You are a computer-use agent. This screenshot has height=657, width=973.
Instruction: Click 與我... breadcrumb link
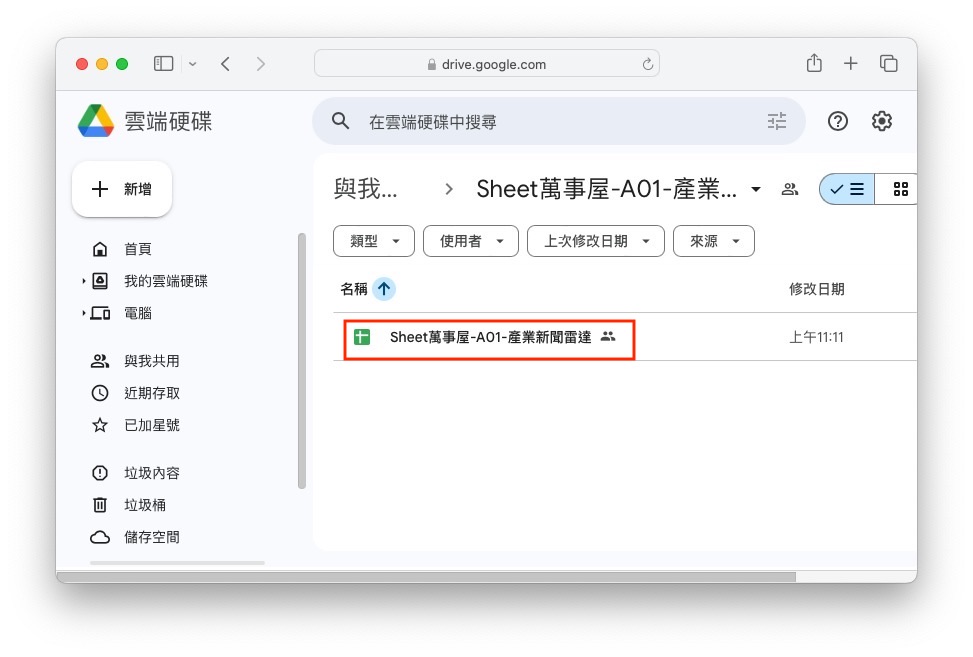click(365, 189)
